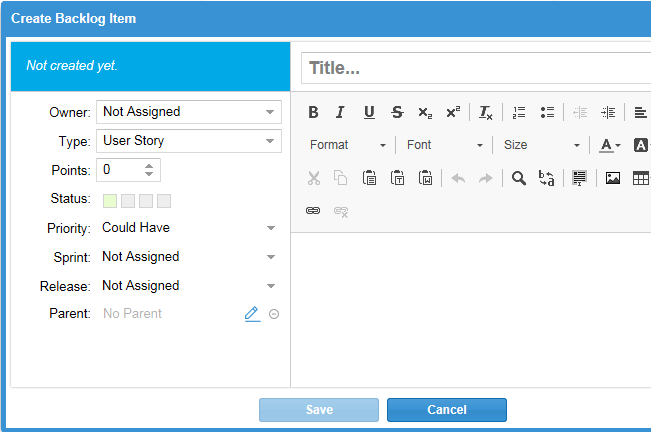Toggle strikethrough text style
This screenshot has width=651, height=432.
pos(397,113)
